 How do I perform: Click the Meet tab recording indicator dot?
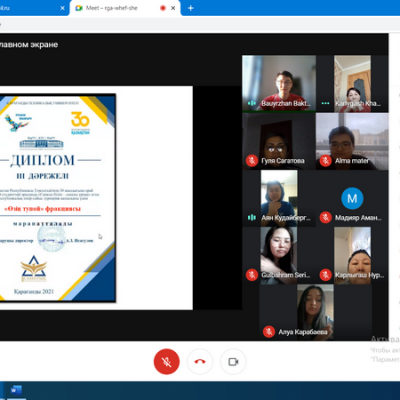[x=163, y=8]
